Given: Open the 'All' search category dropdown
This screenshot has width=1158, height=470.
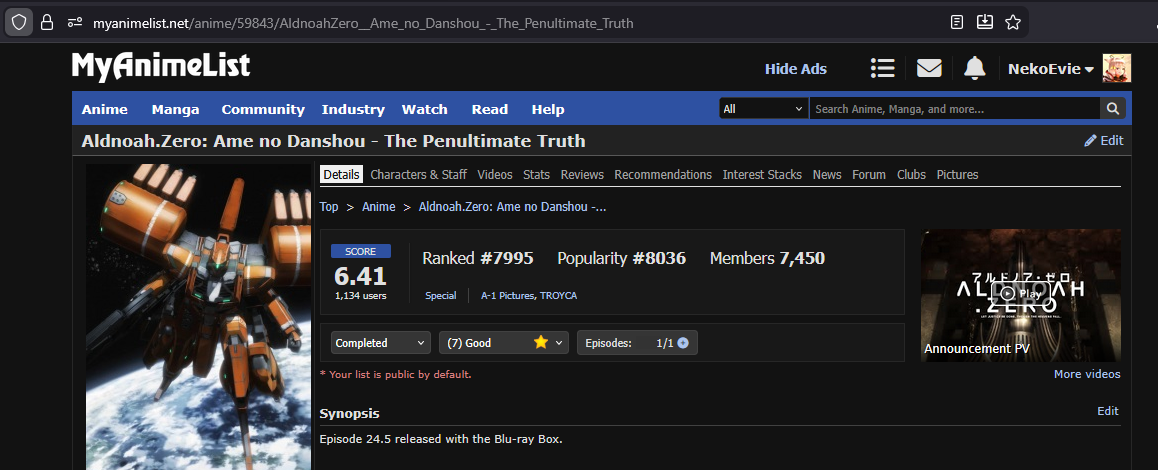Looking at the screenshot, I should coord(763,109).
